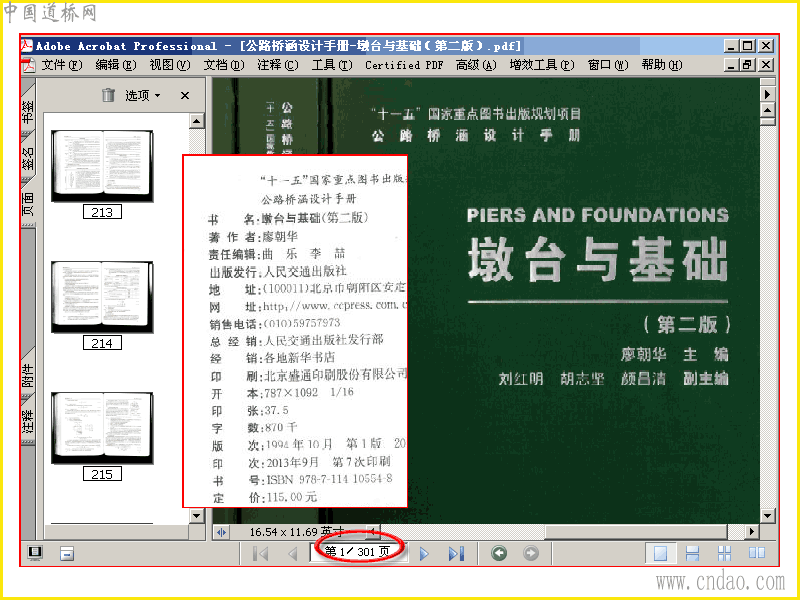The width and height of the screenshot is (800, 600).
Task: Switch to facing pages layout
Action: pyautogui.click(x=757, y=553)
